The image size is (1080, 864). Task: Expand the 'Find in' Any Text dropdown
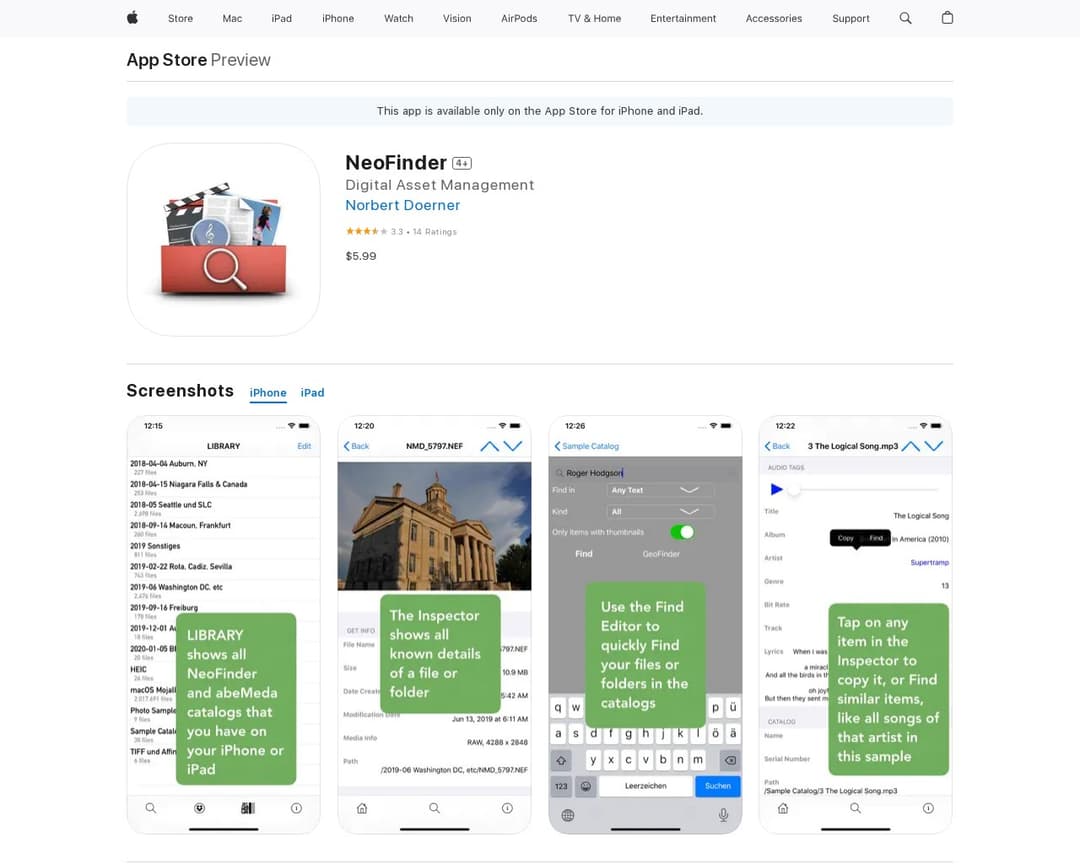click(x=660, y=490)
